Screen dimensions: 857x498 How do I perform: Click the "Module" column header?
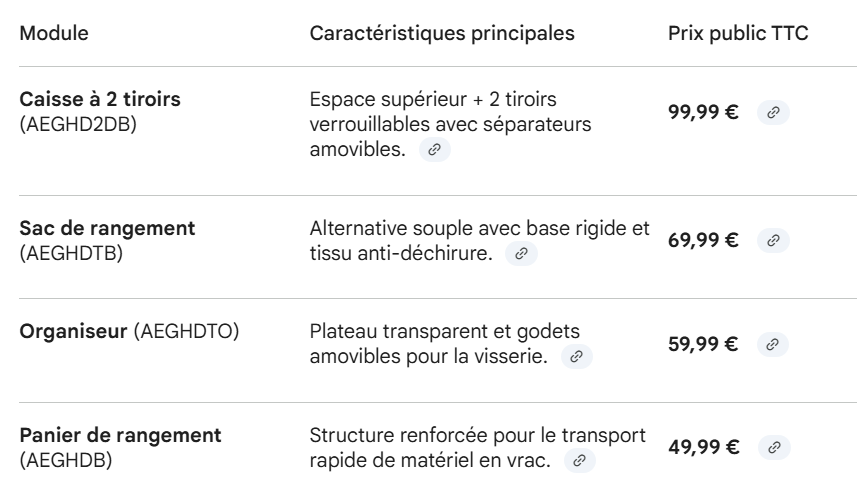tap(54, 33)
